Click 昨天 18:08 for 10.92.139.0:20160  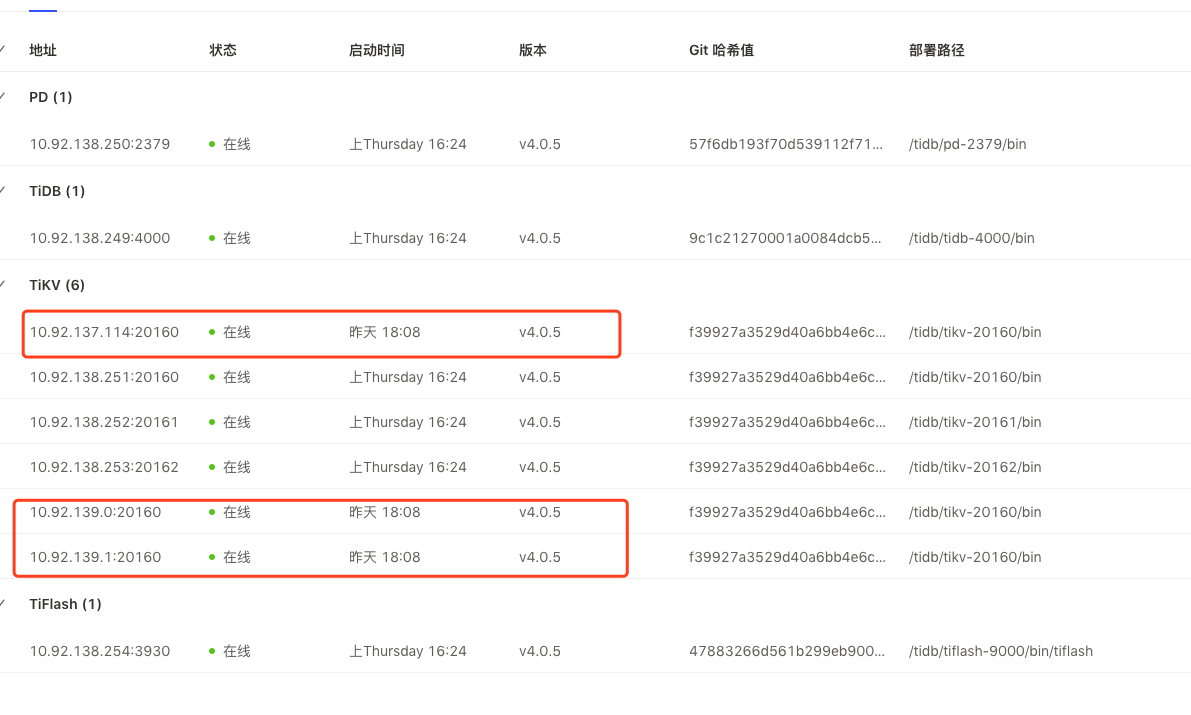(x=384, y=512)
